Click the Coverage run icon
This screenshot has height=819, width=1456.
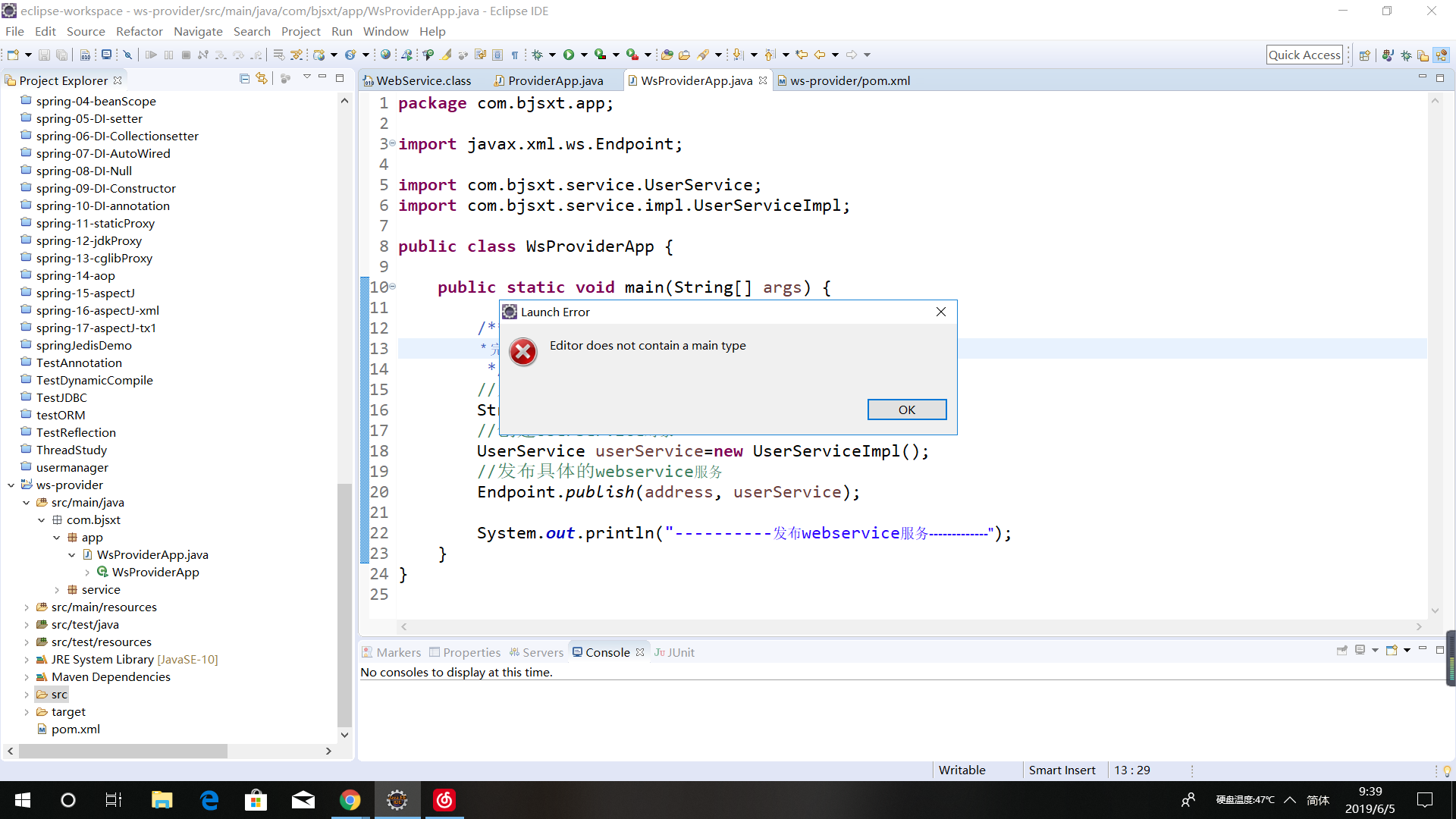pos(601,55)
